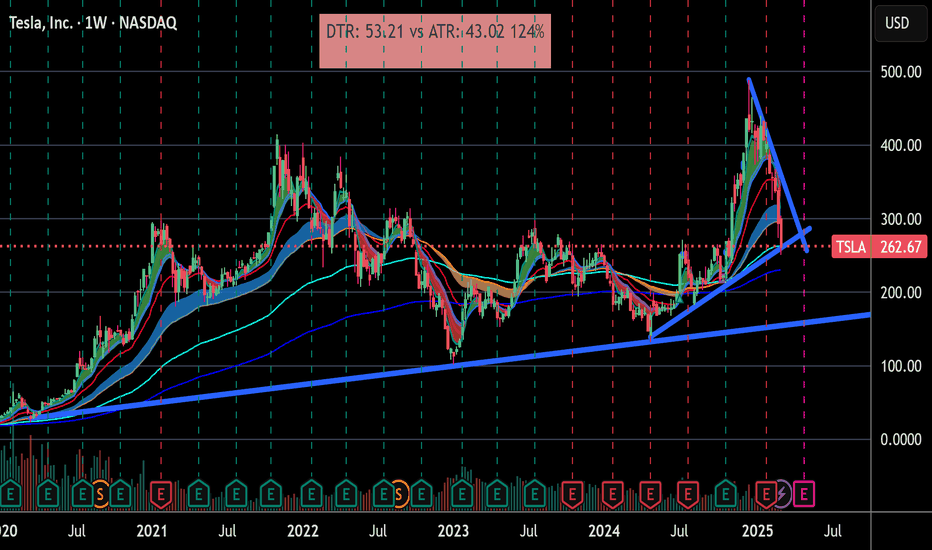932x550 pixels.
Task: Open the October 2021 green earnings marker
Action: [x=271, y=494]
